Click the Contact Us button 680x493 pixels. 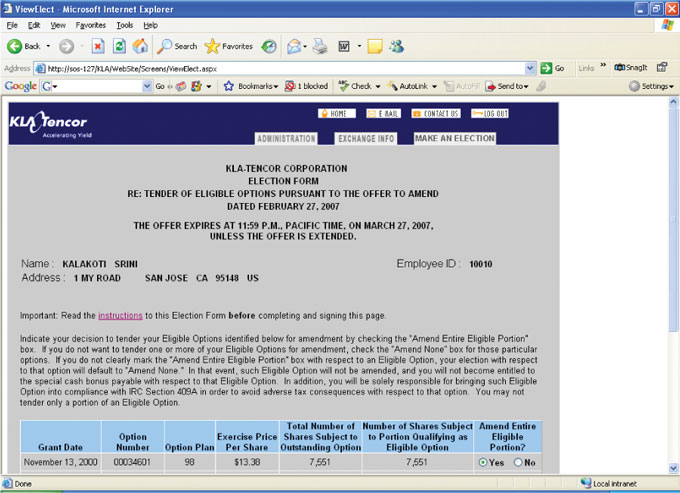435,114
